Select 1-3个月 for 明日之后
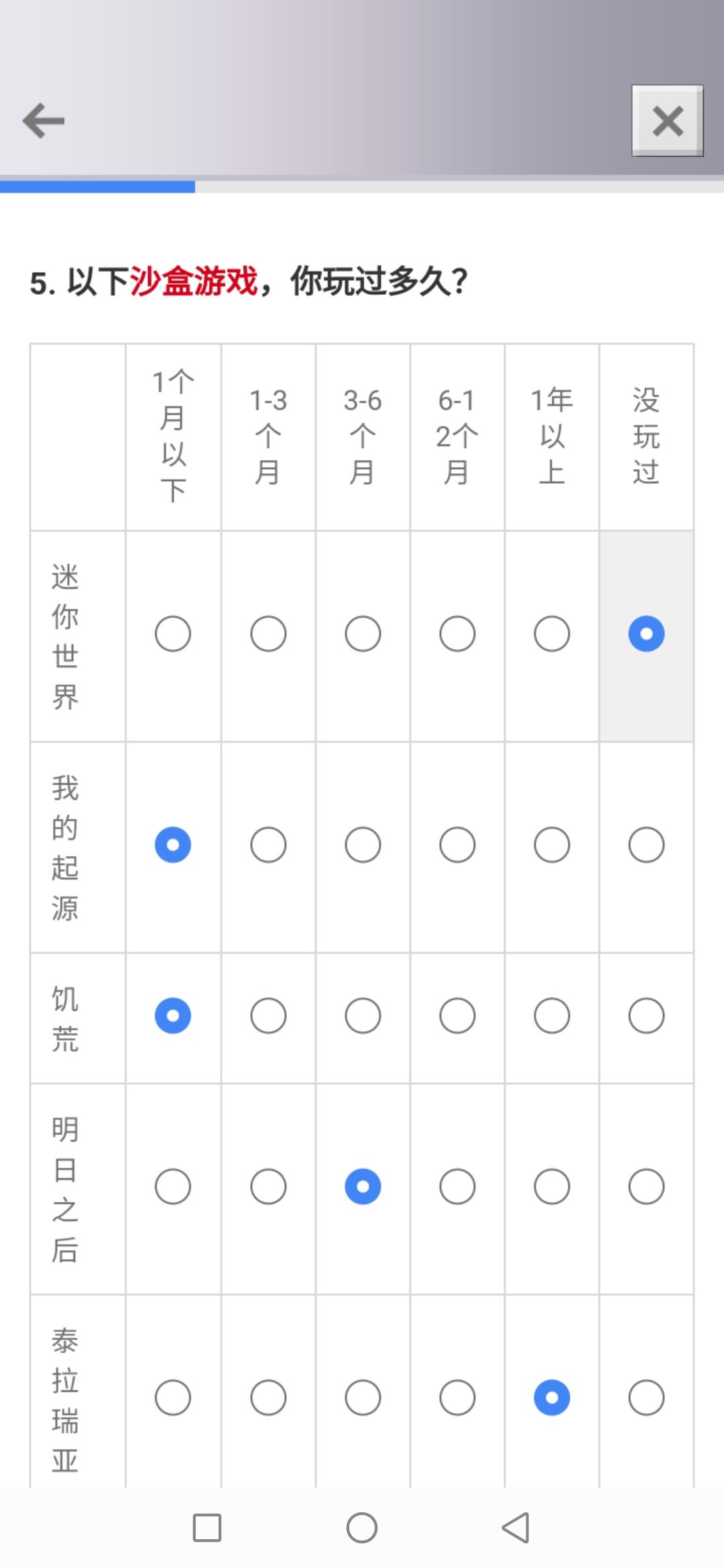Image resolution: width=724 pixels, height=1568 pixels. pos(268,1187)
